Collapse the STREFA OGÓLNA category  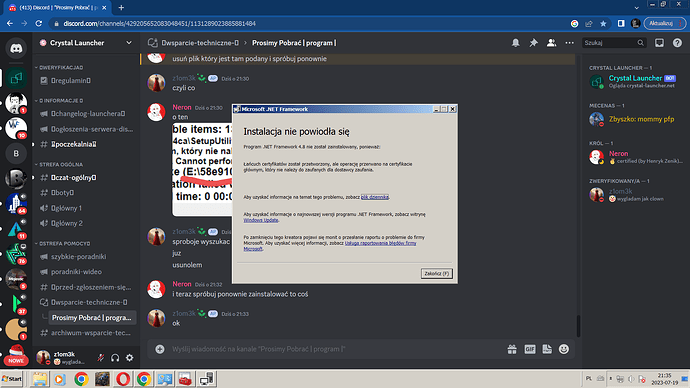[x=61, y=164]
